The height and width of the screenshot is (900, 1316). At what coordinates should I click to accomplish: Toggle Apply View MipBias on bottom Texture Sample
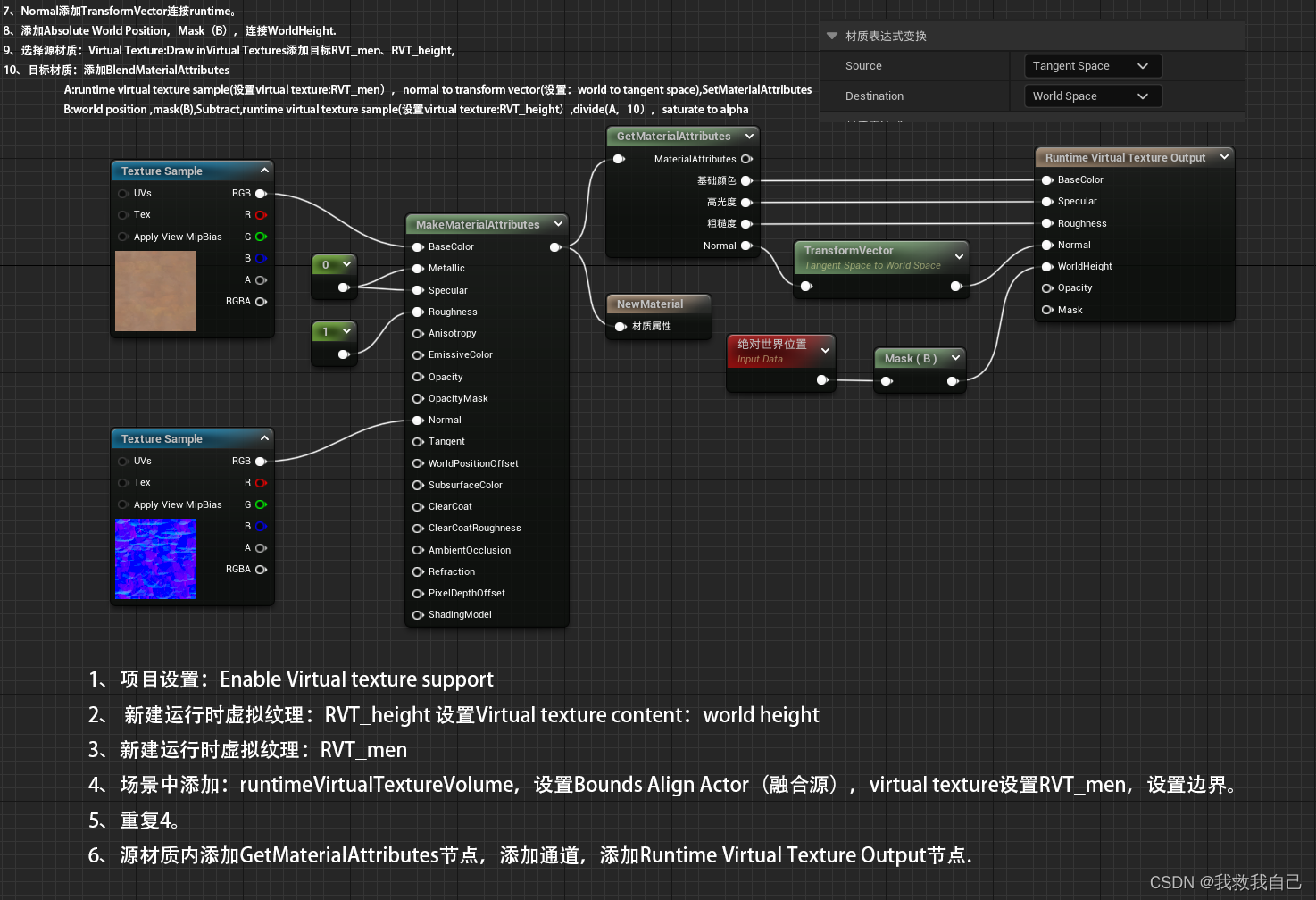tap(123, 504)
